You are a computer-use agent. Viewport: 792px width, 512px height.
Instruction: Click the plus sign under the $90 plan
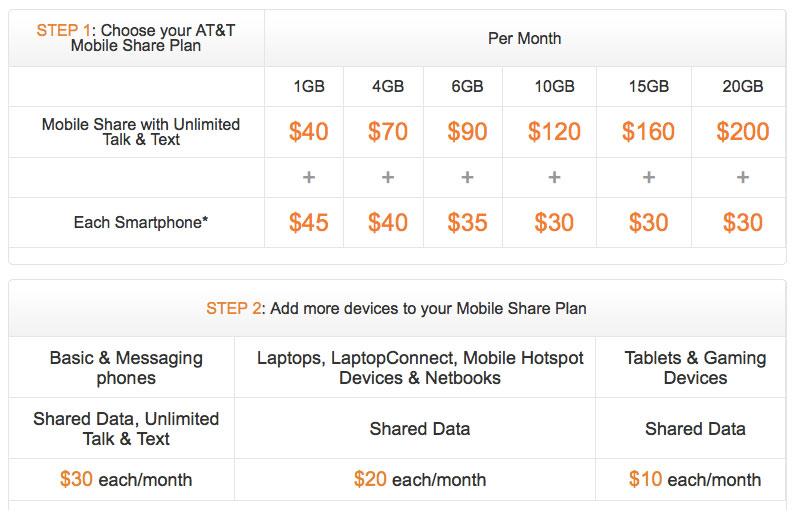[467, 177]
